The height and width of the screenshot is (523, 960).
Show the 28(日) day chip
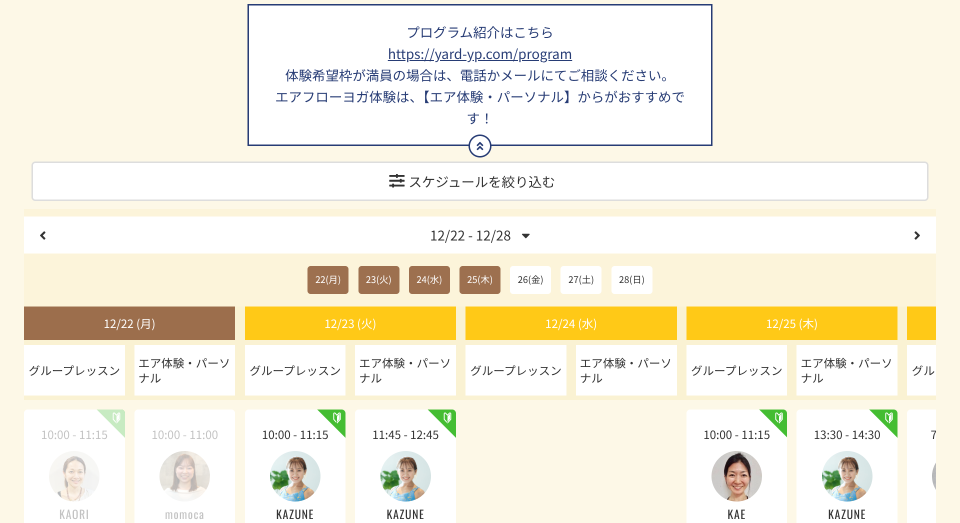[x=631, y=280]
